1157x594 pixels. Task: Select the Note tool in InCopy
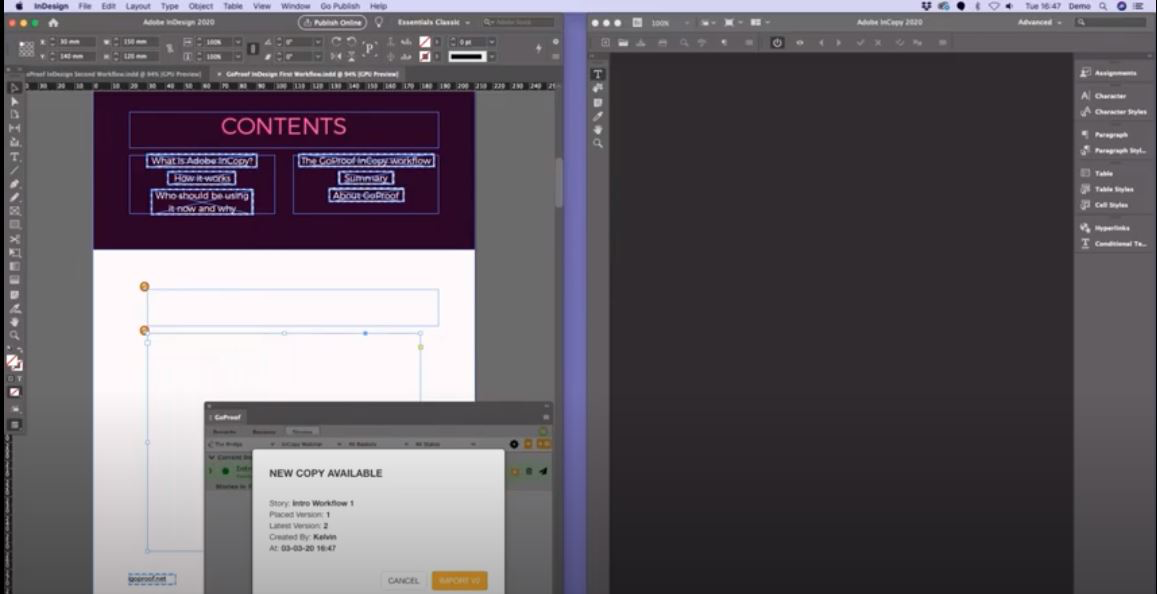(x=598, y=103)
